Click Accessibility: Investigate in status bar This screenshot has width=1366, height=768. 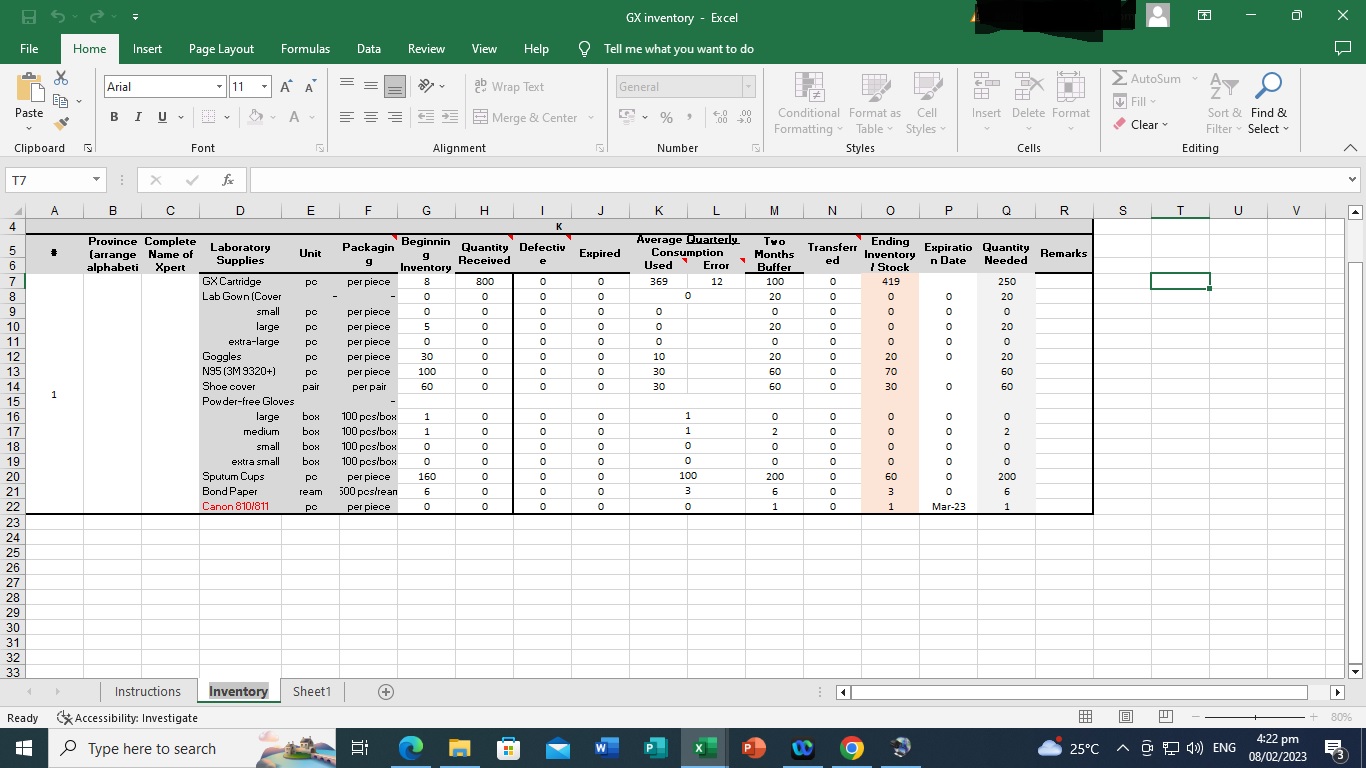pos(128,718)
